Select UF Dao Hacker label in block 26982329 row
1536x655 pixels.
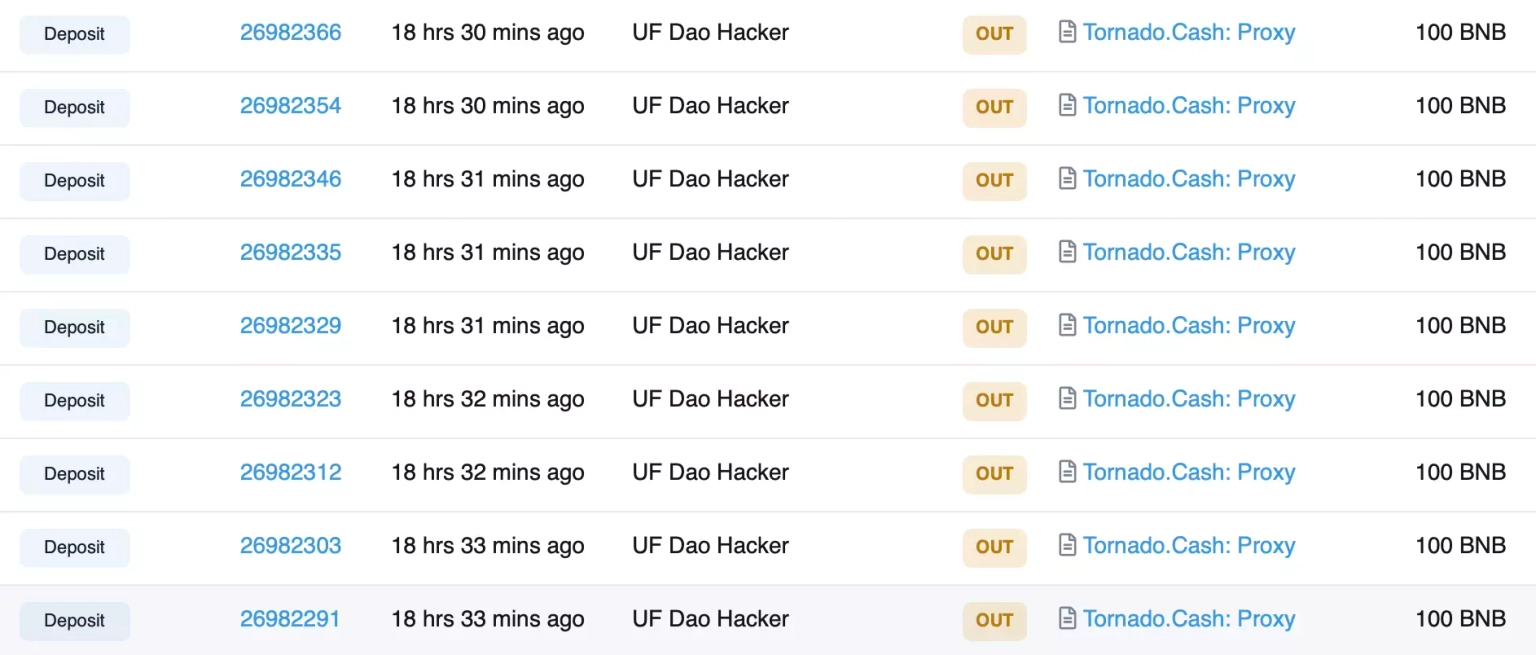point(710,325)
